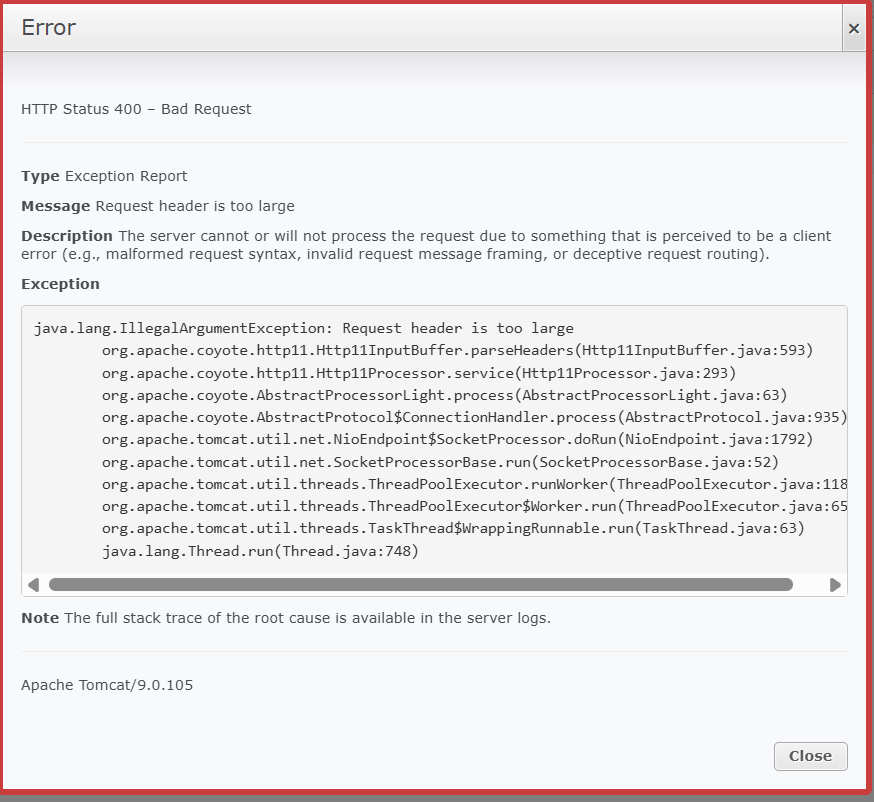Click the left arrow of the stack trace scrollbar
This screenshot has width=874, height=802.
tap(34, 585)
